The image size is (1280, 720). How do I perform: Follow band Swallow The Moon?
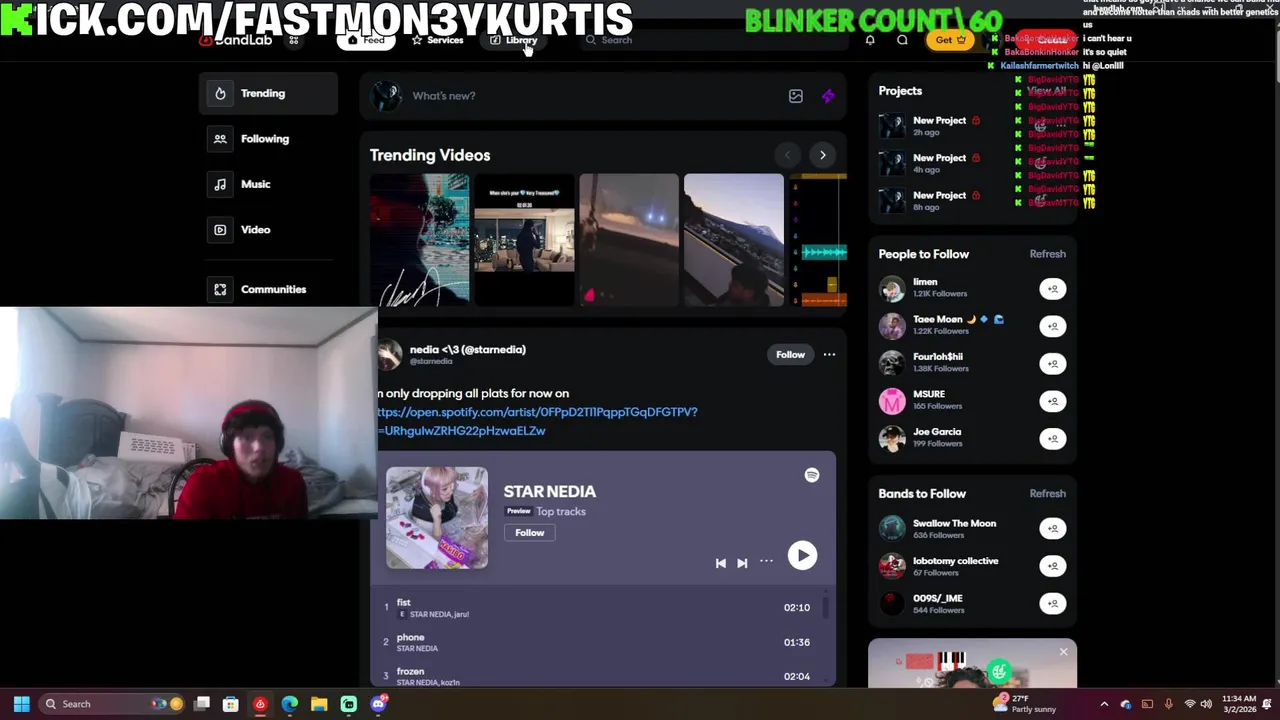[1052, 528]
